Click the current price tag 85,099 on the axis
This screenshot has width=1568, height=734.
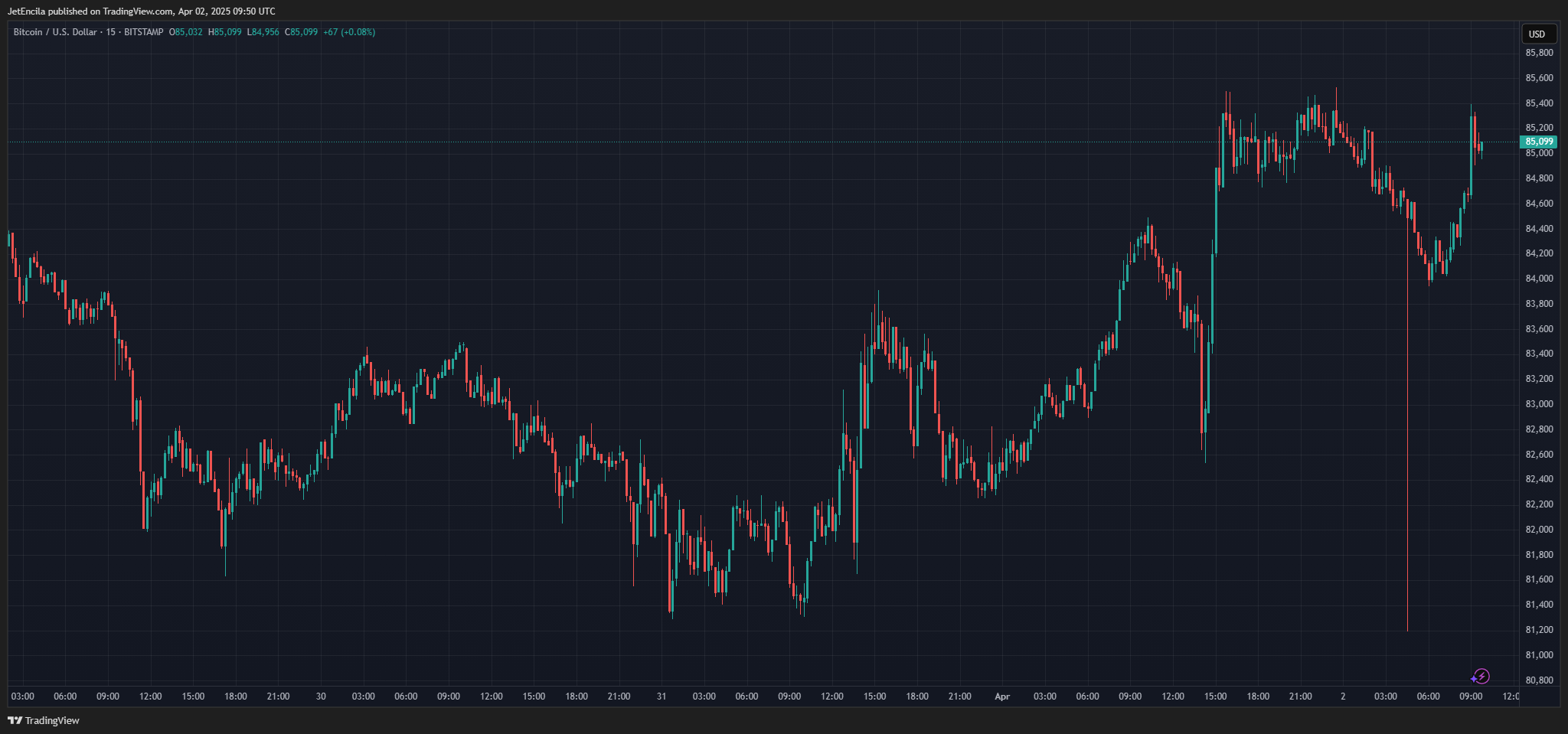(1538, 142)
